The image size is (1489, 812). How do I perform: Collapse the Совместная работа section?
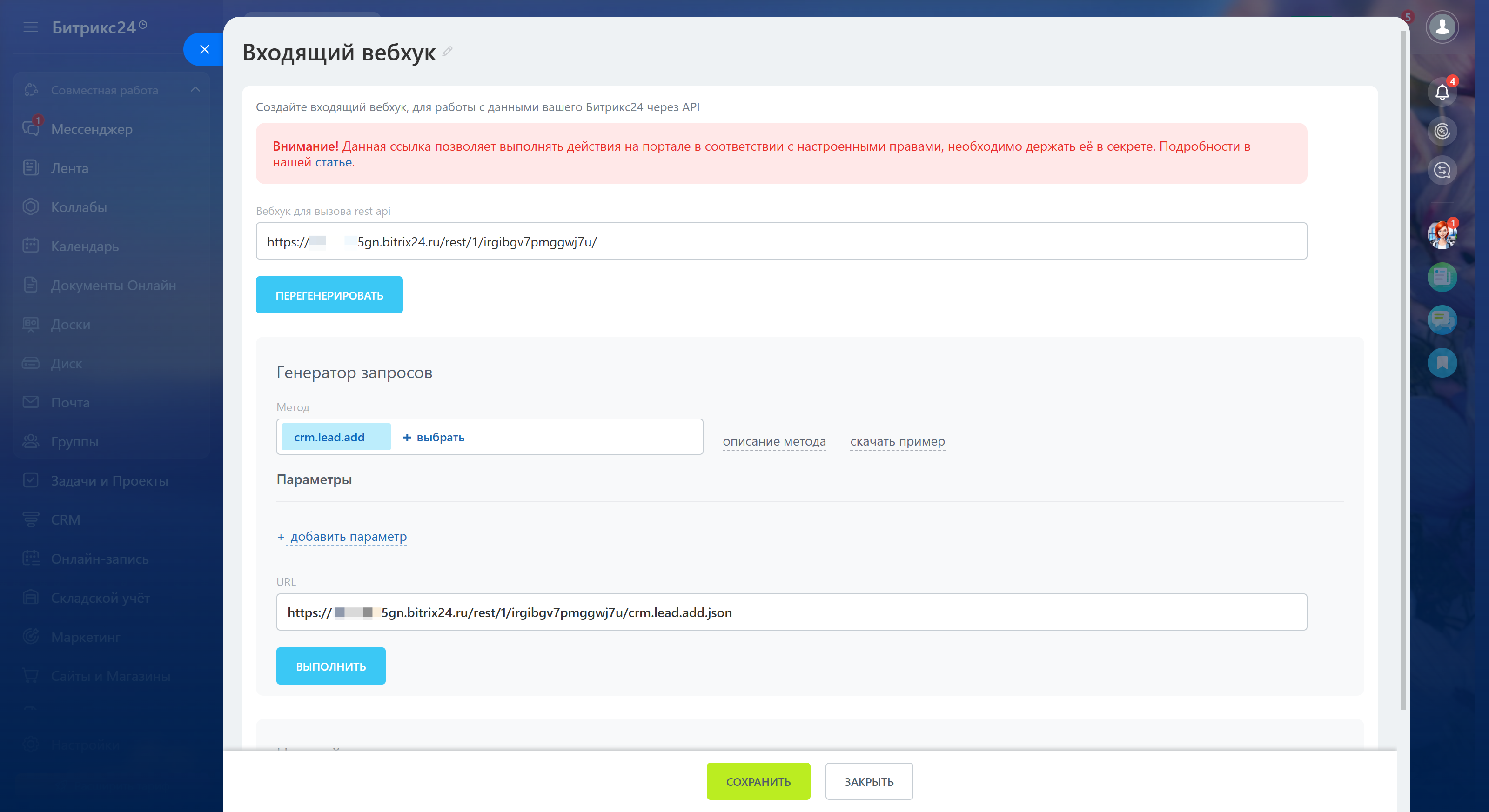195,89
